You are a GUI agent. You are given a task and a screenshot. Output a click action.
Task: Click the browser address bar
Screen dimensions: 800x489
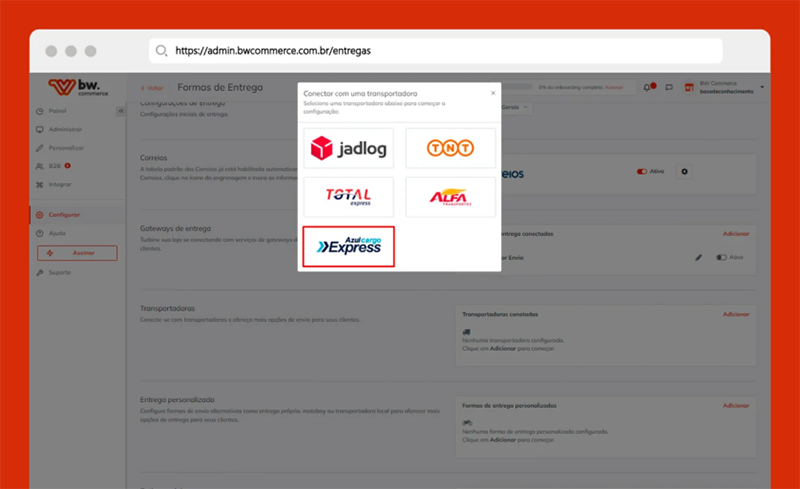(x=436, y=51)
